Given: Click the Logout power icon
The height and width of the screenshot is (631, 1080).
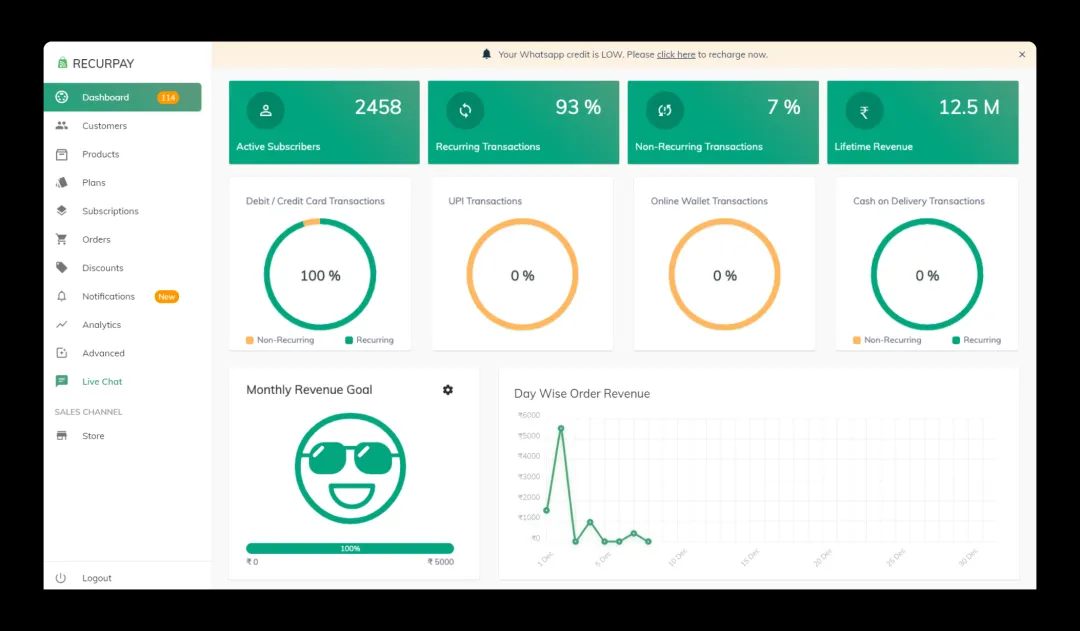Looking at the screenshot, I should click(x=61, y=578).
